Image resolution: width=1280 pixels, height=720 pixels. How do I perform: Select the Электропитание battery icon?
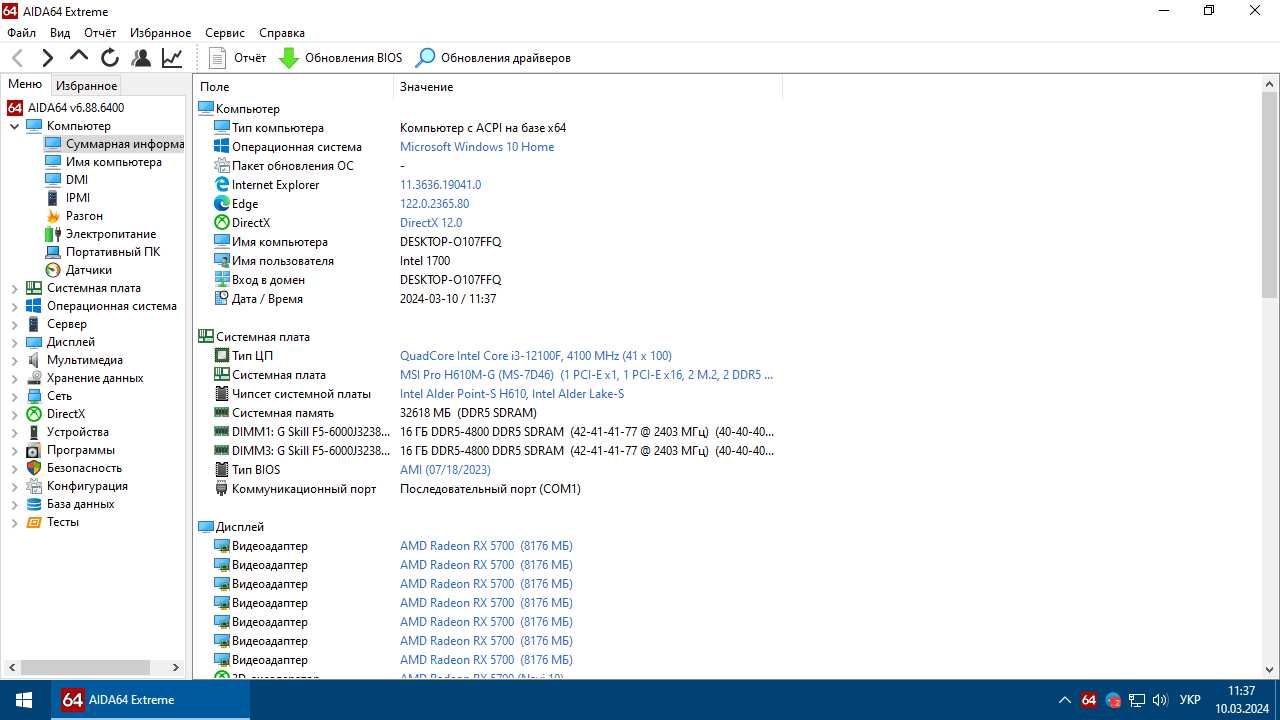(53, 234)
